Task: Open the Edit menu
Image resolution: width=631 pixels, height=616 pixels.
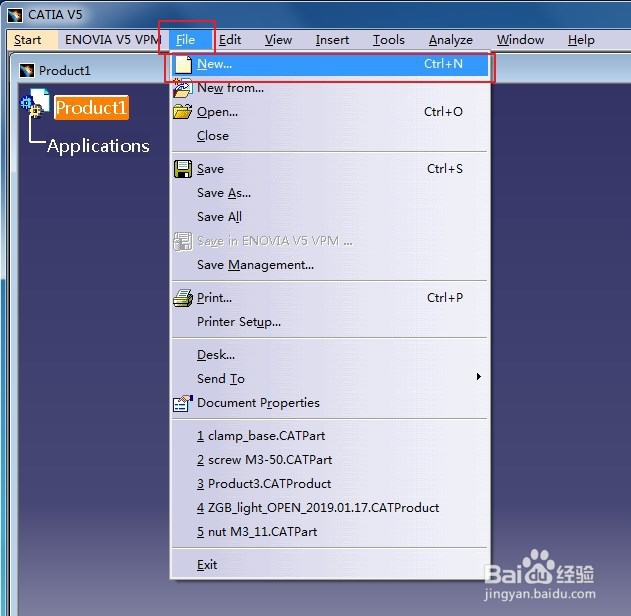Action: coord(230,40)
